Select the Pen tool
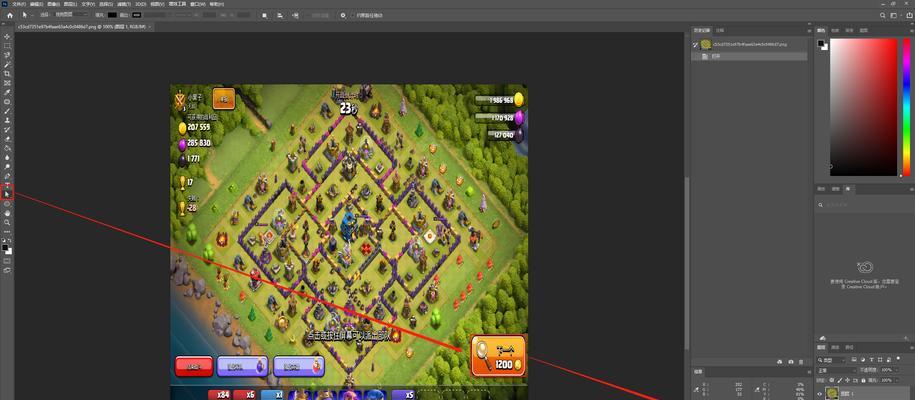The image size is (915, 400). [8, 176]
